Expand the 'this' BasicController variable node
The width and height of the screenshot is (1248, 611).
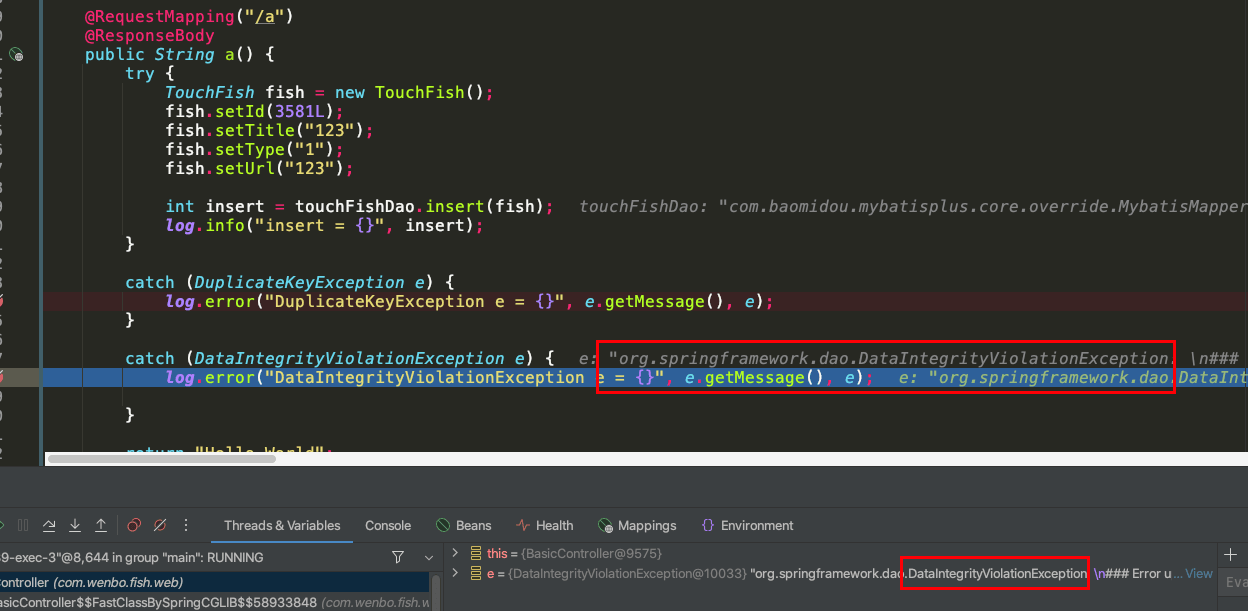point(456,553)
